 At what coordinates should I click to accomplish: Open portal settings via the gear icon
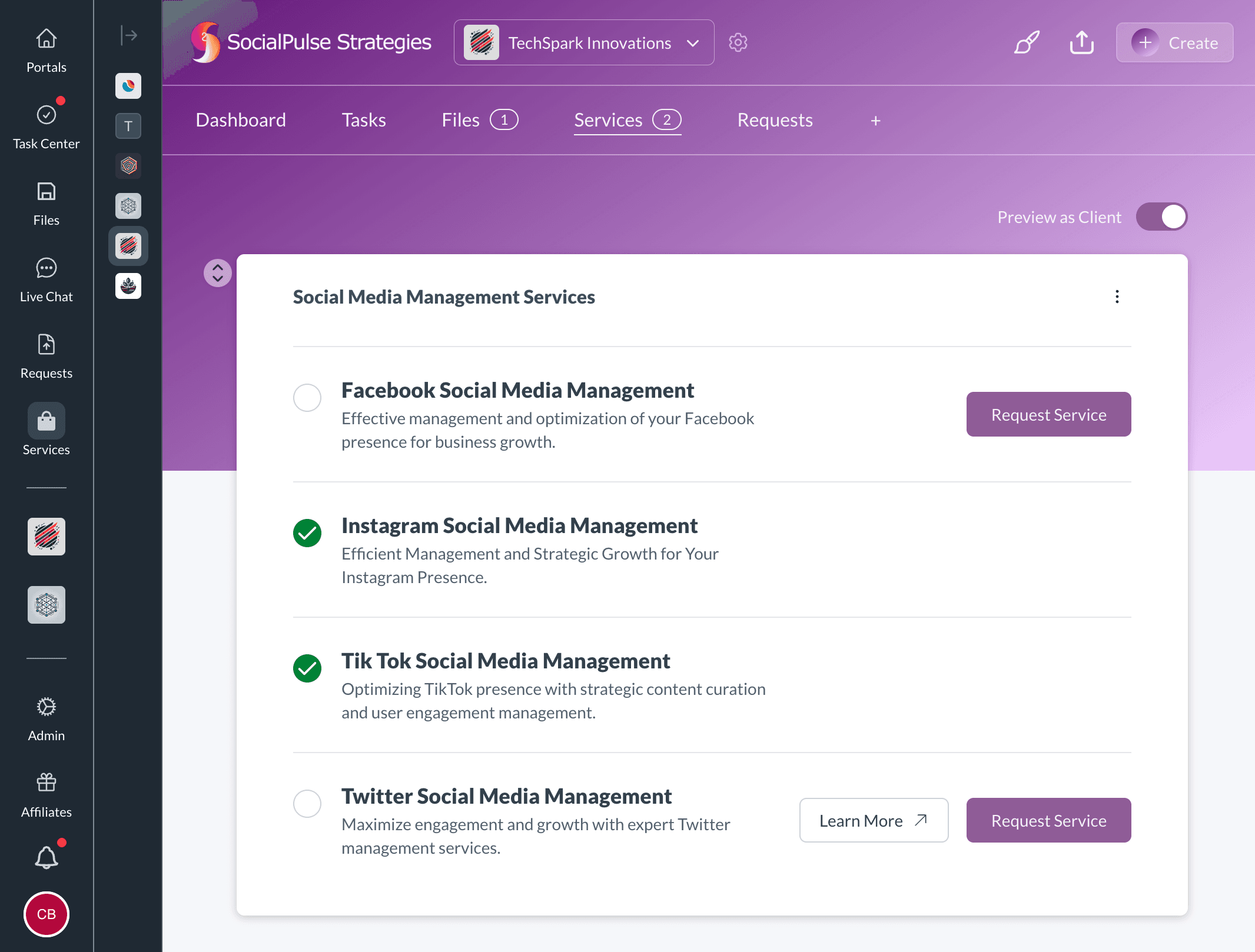pyautogui.click(x=737, y=42)
